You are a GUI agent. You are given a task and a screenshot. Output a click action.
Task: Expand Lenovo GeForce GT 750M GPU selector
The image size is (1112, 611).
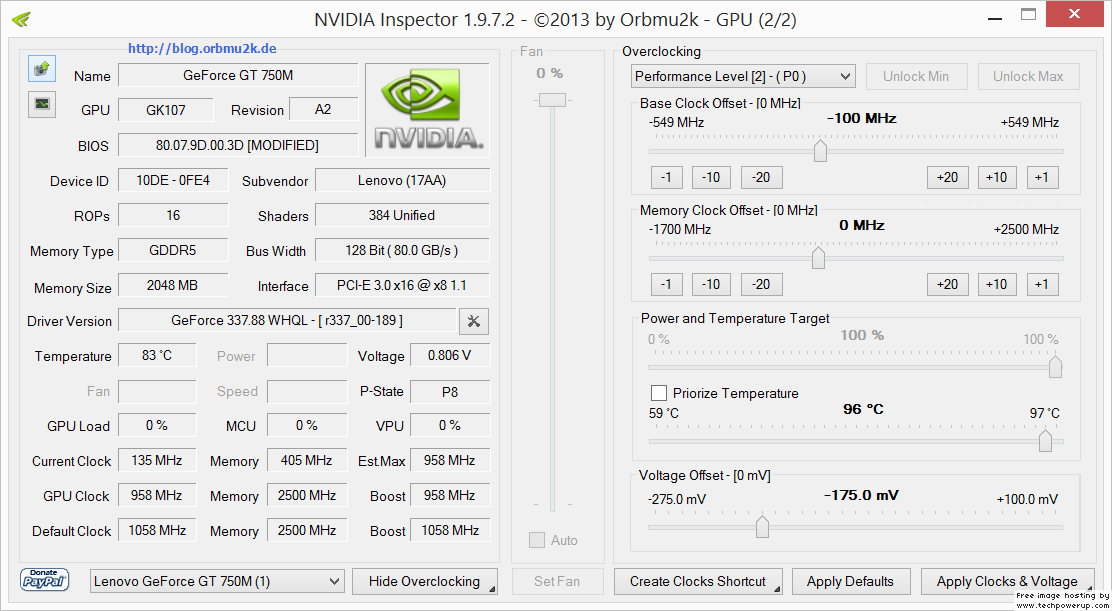(217, 581)
